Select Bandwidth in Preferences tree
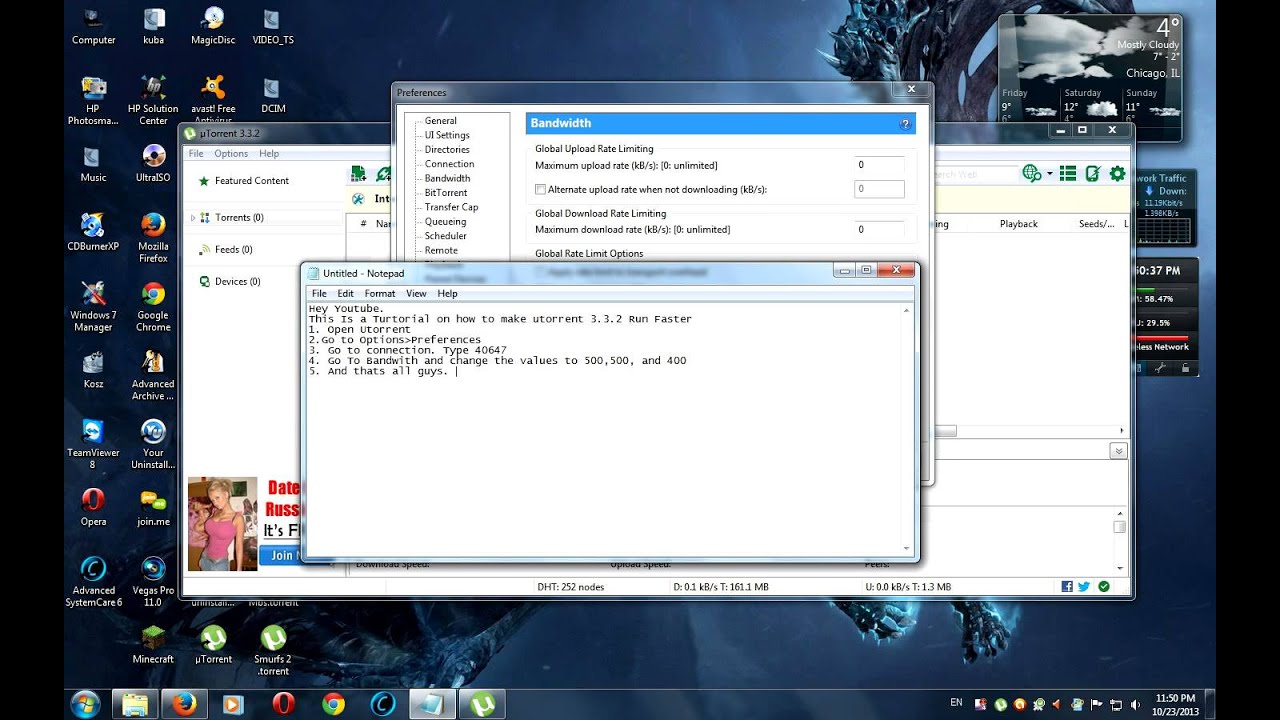Image resolution: width=1280 pixels, height=720 pixels. coord(447,178)
